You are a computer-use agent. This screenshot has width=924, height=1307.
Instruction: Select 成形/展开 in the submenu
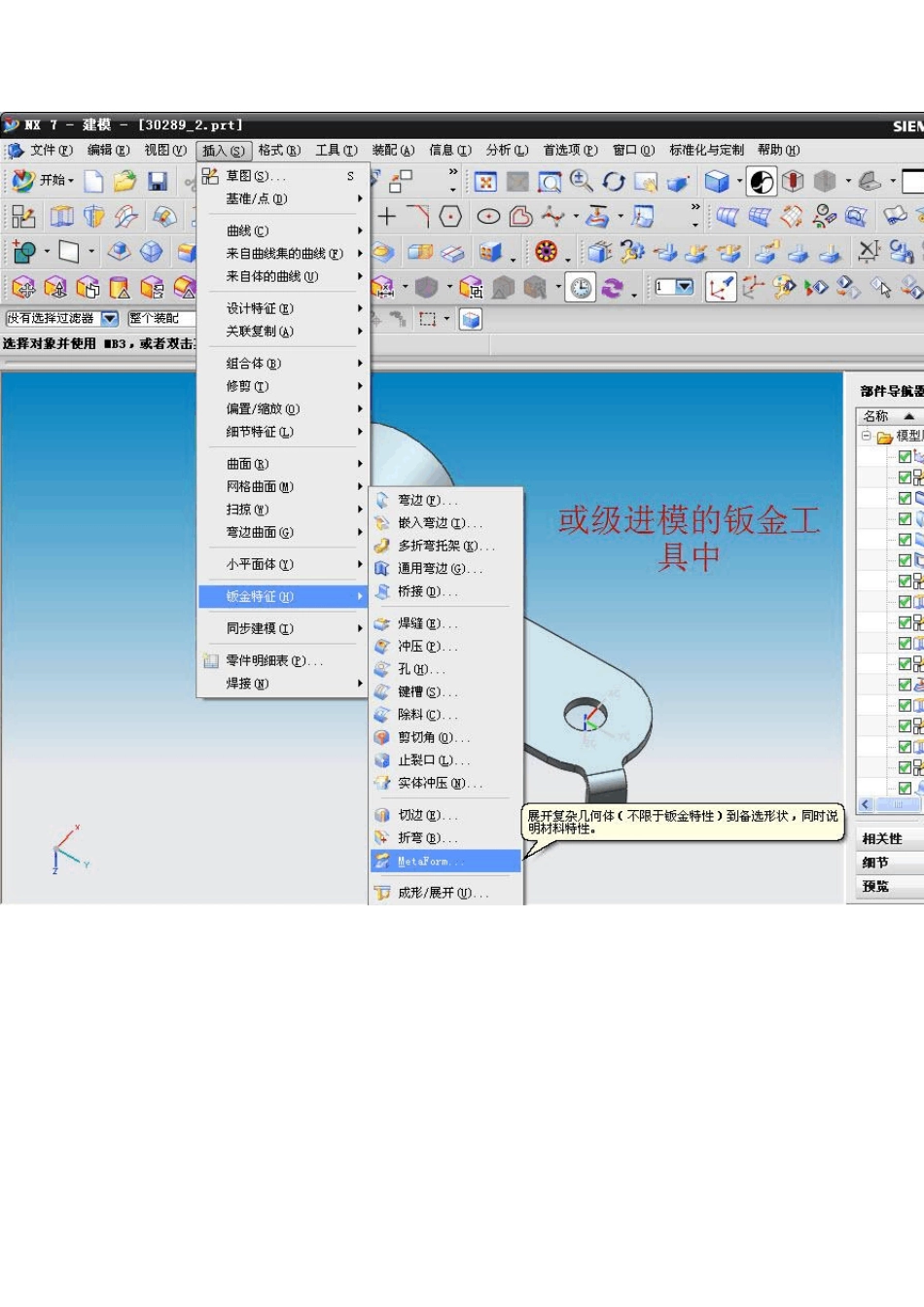446,893
